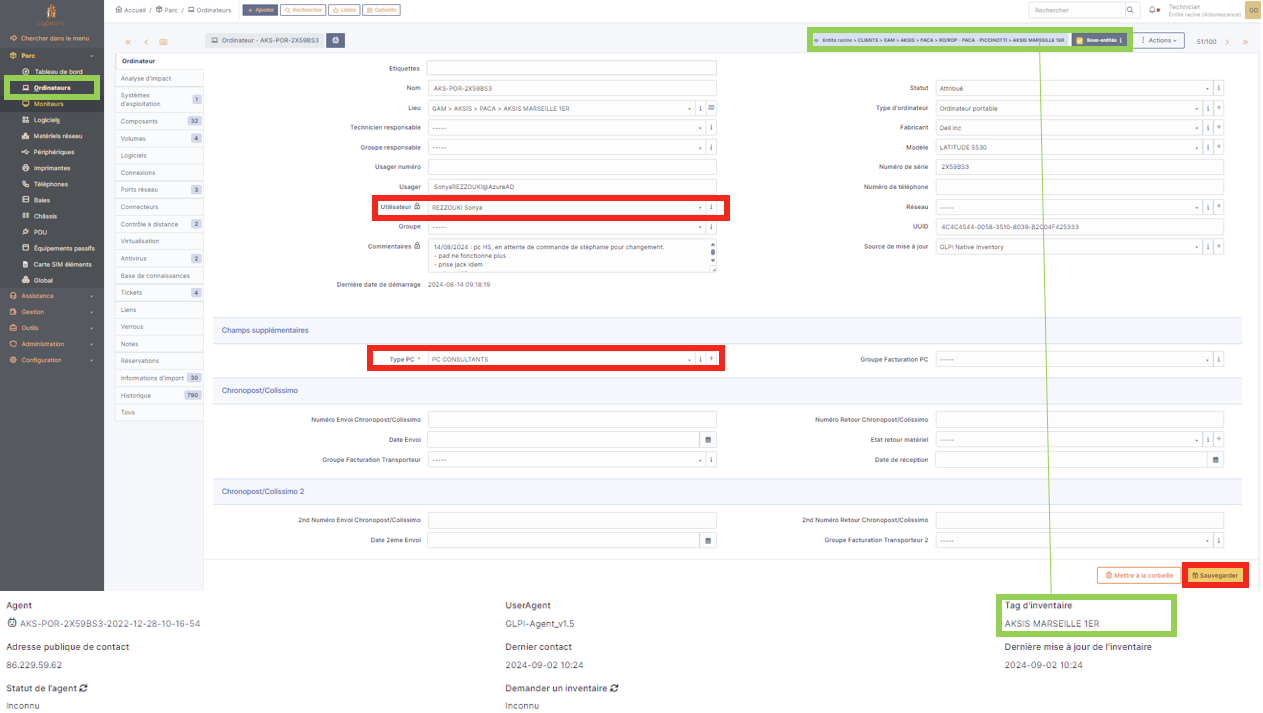Open Périphériques in the sidebar

[54, 152]
